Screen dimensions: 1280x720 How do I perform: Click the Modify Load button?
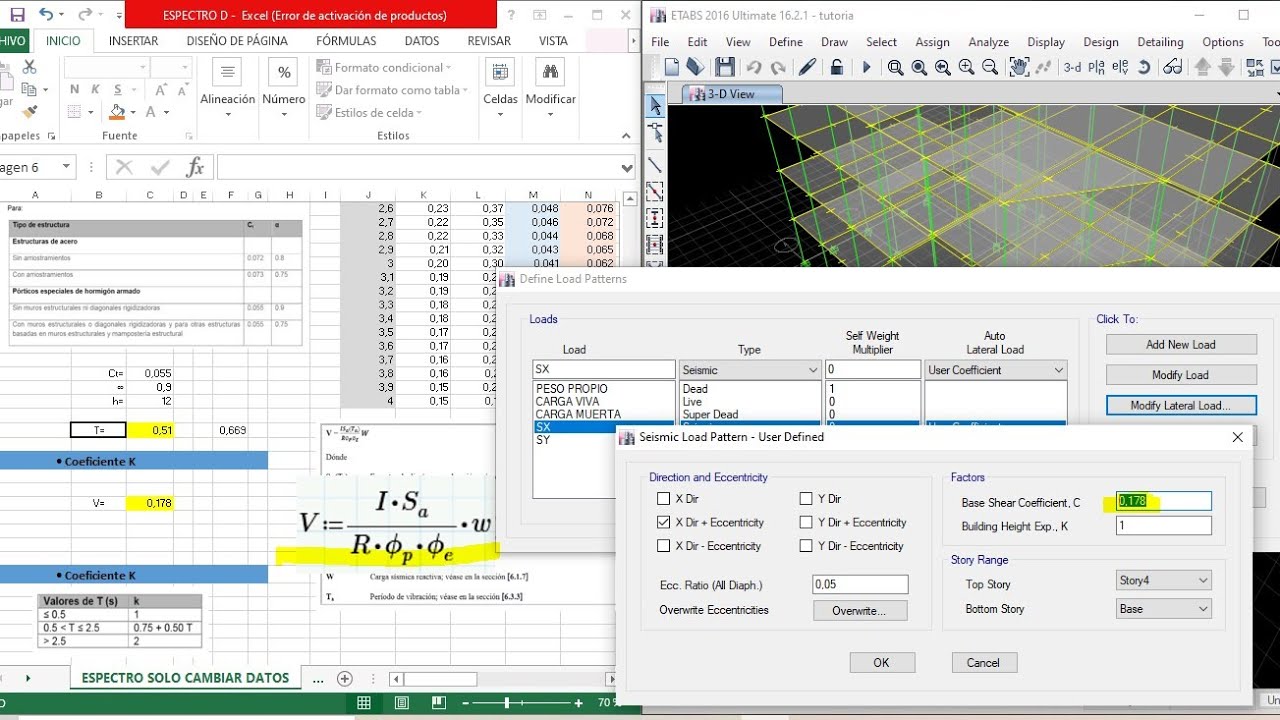pyautogui.click(x=1181, y=375)
